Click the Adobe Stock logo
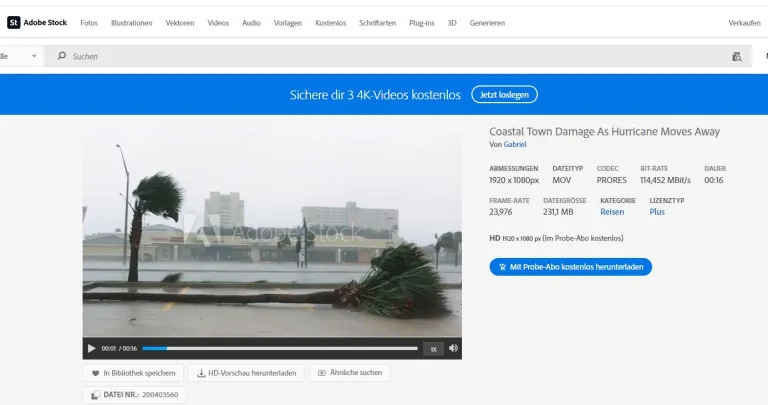Image resolution: width=768 pixels, height=405 pixels. tap(37, 23)
